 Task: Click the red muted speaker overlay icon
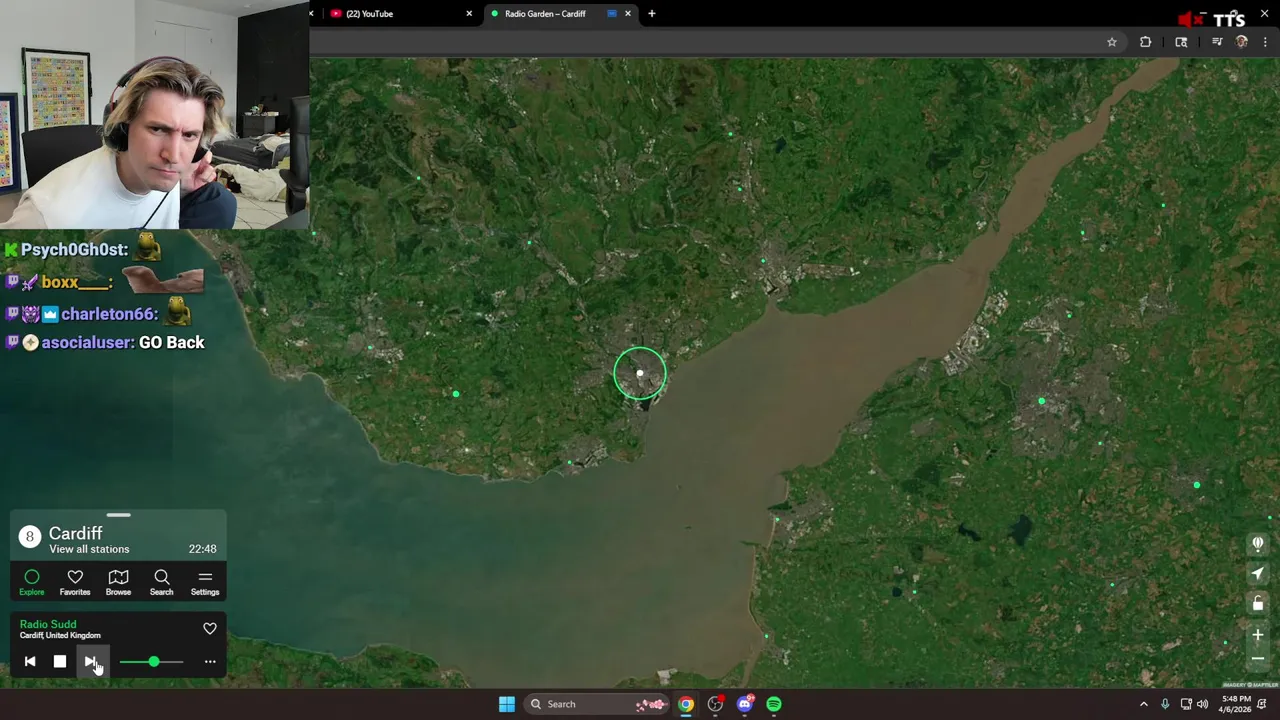(x=1189, y=19)
